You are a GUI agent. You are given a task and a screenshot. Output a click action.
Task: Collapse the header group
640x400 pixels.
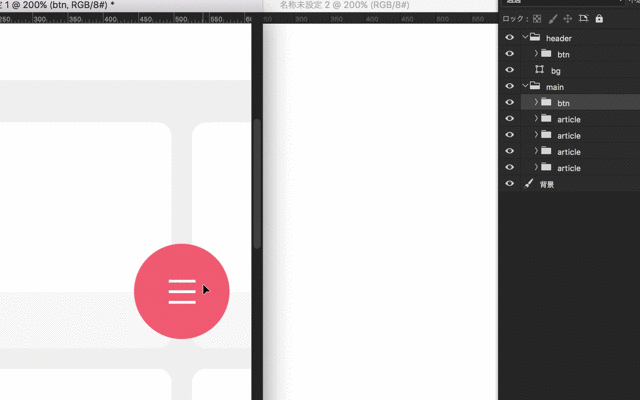pos(525,37)
